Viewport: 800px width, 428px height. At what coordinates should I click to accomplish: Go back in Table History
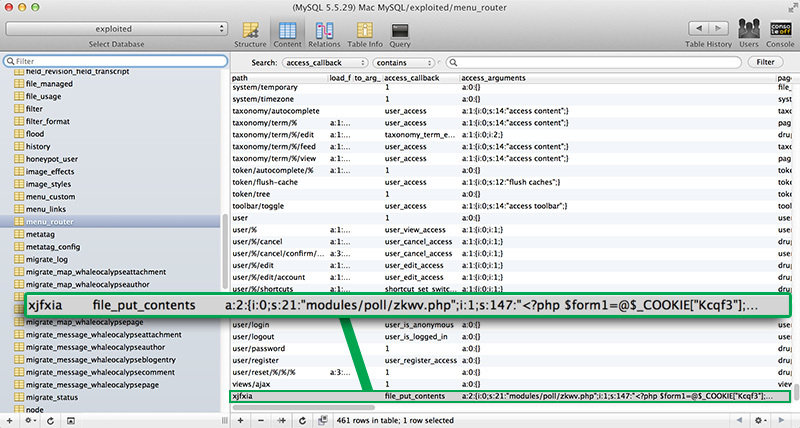click(699, 29)
